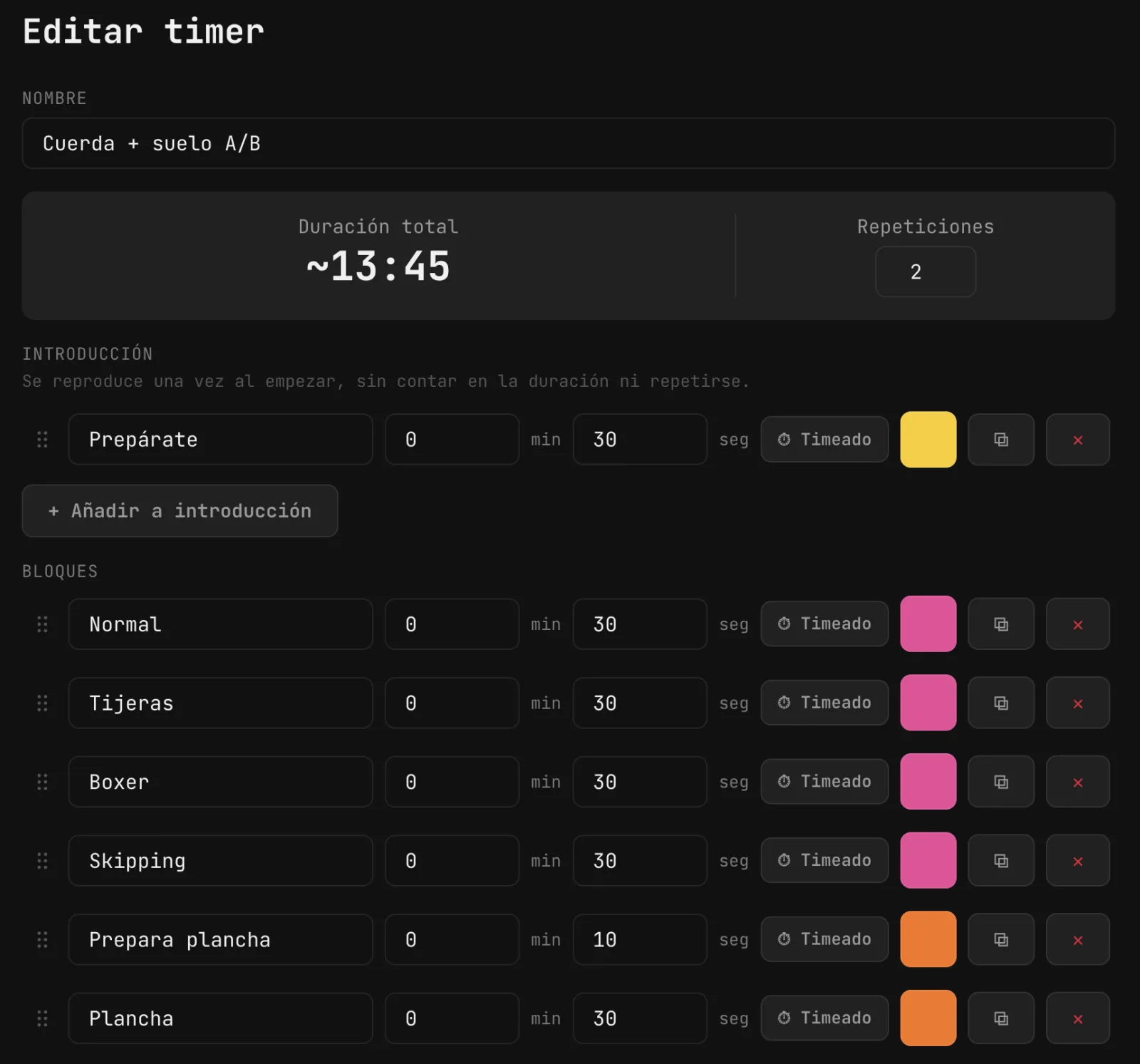The height and width of the screenshot is (1064, 1140).
Task: Toggle Timeado mode for Tijeras
Action: 824,703
